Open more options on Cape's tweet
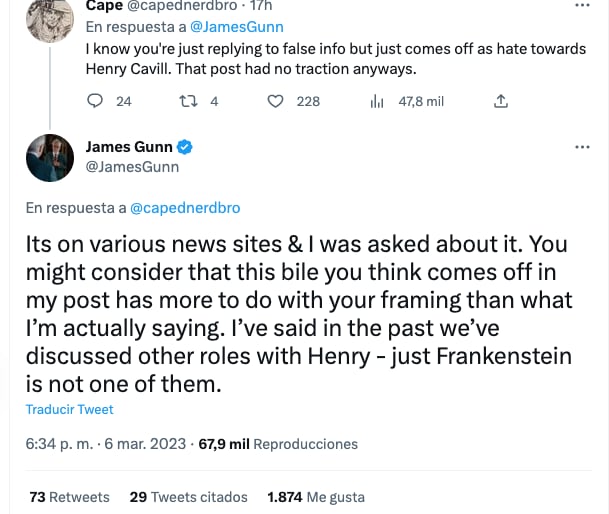The height and width of the screenshot is (514, 609). (x=583, y=5)
